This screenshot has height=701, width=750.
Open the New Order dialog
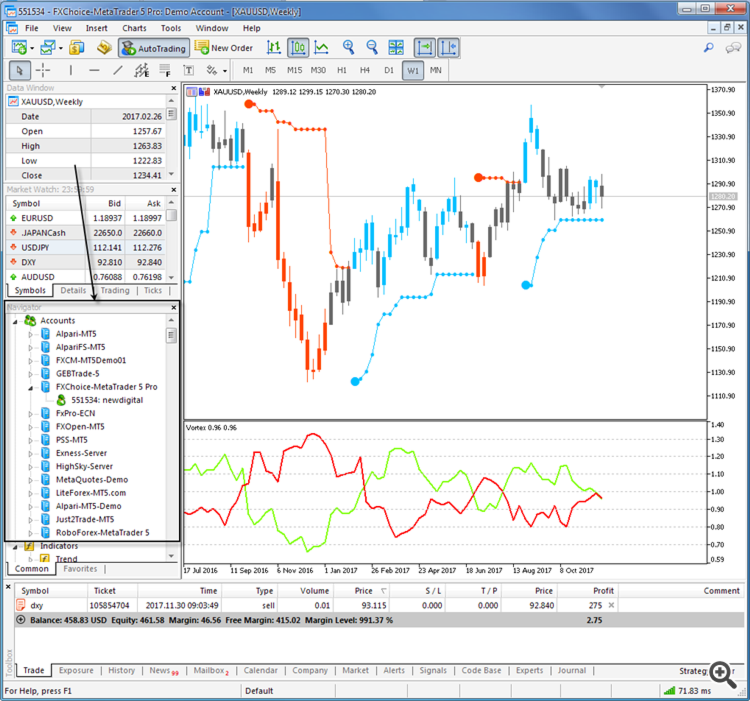tap(224, 48)
